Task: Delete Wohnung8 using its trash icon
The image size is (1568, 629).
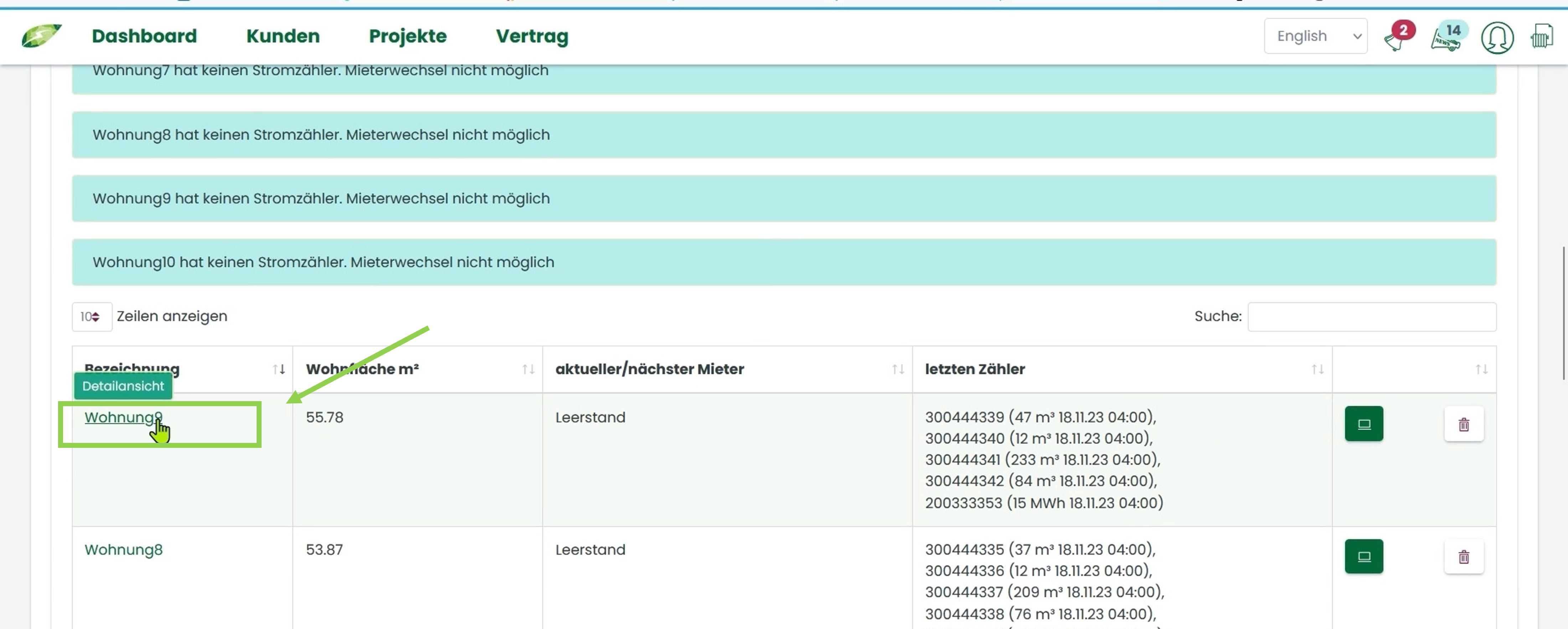Action: click(x=1464, y=556)
